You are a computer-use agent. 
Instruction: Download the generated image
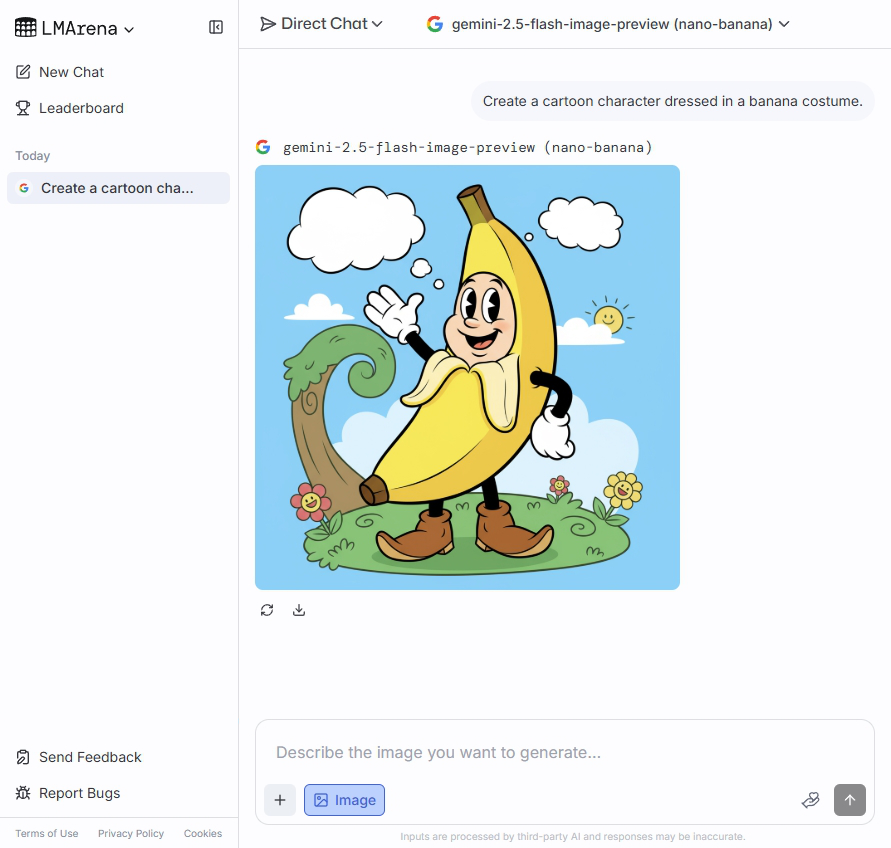coord(298,609)
